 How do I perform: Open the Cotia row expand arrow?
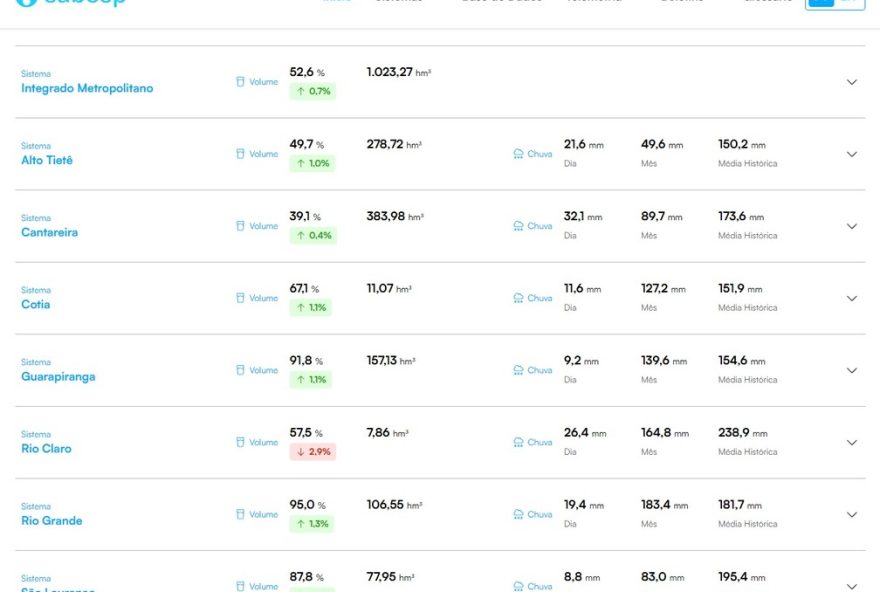tap(852, 298)
